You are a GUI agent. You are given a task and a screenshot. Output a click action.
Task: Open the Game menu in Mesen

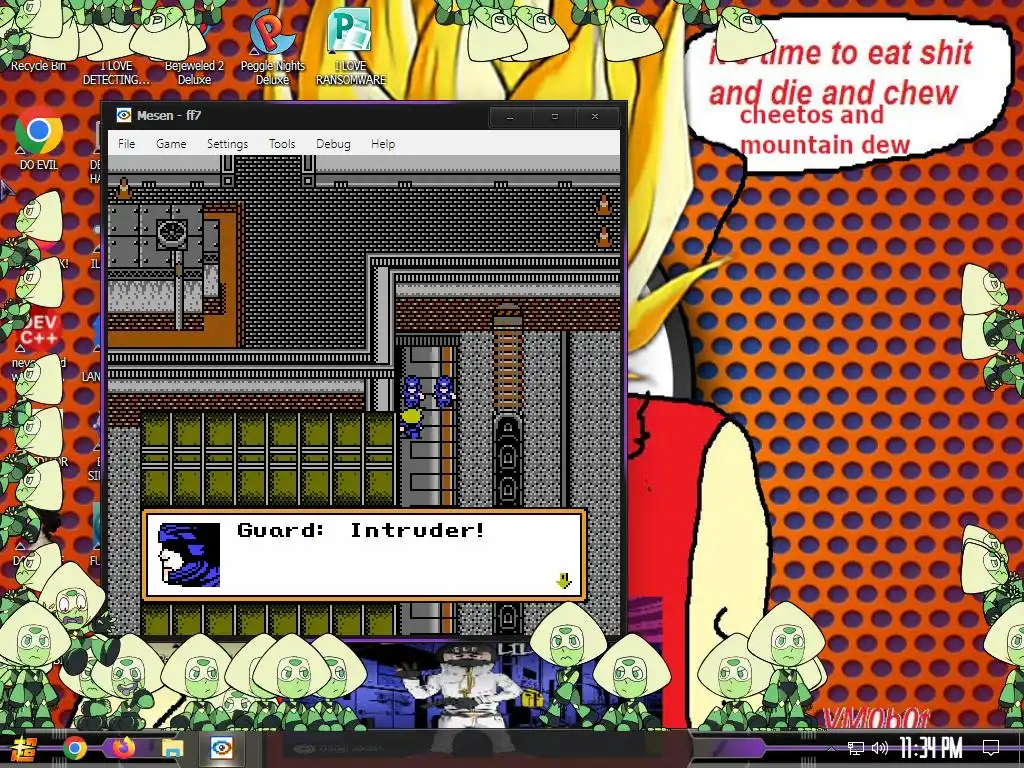[171, 144]
